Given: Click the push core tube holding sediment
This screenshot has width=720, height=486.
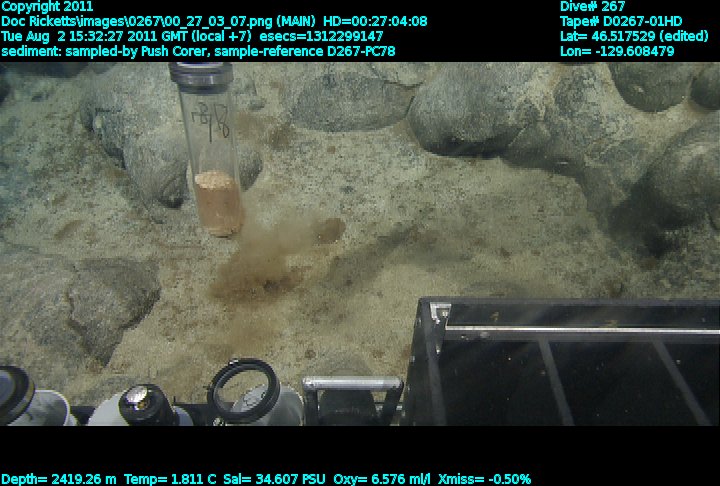Looking at the screenshot, I should (213, 160).
